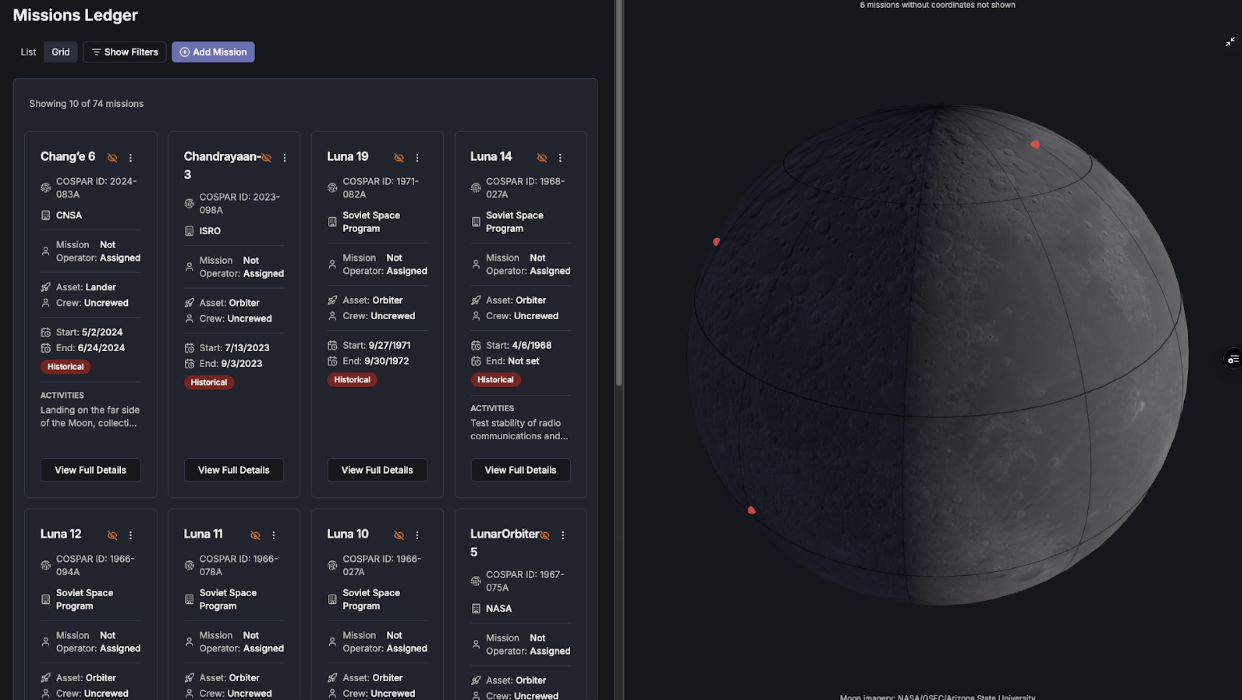Click the COSPAR ID icon on Luna 14
The image size is (1242, 700).
(x=476, y=188)
